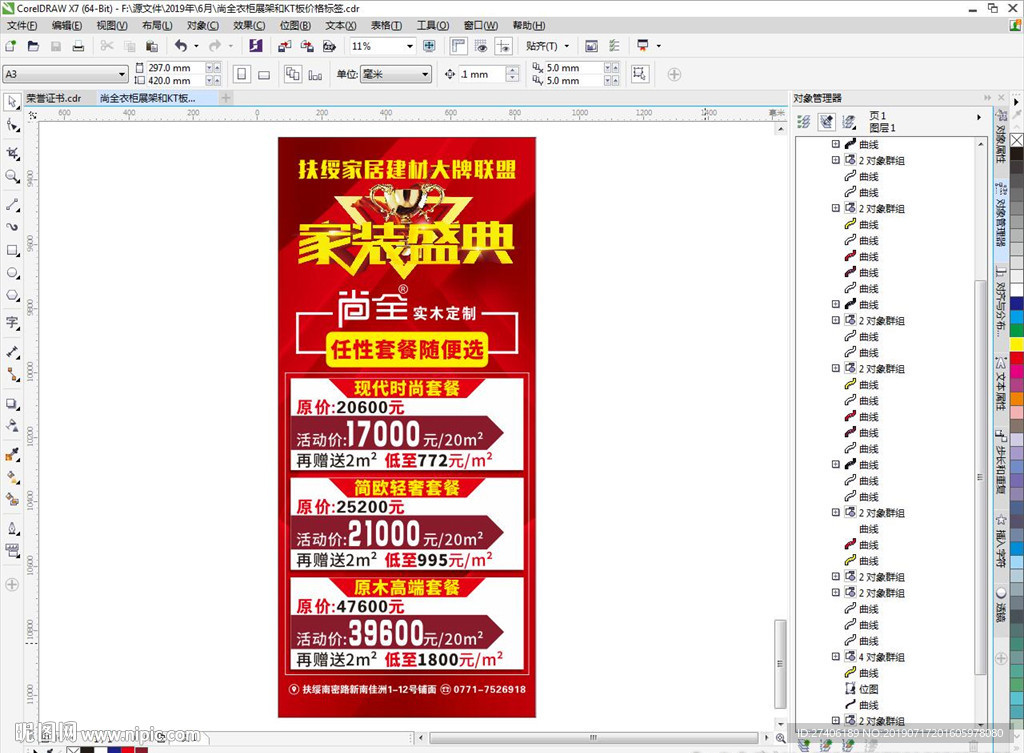The width and height of the screenshot is (1024, 753).
Task: Select the Zoom tool in the toolbox
Action: (12, 176)
